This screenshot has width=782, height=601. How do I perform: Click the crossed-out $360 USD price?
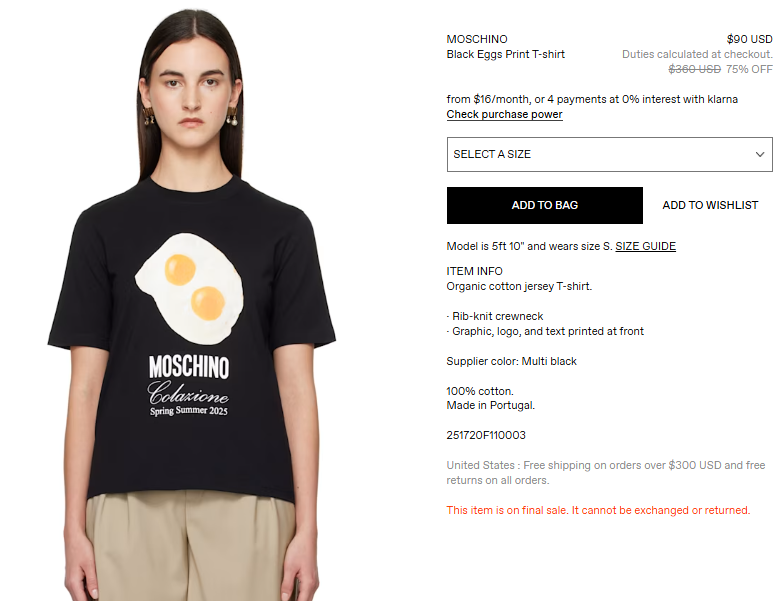click(x=694, y=69)
